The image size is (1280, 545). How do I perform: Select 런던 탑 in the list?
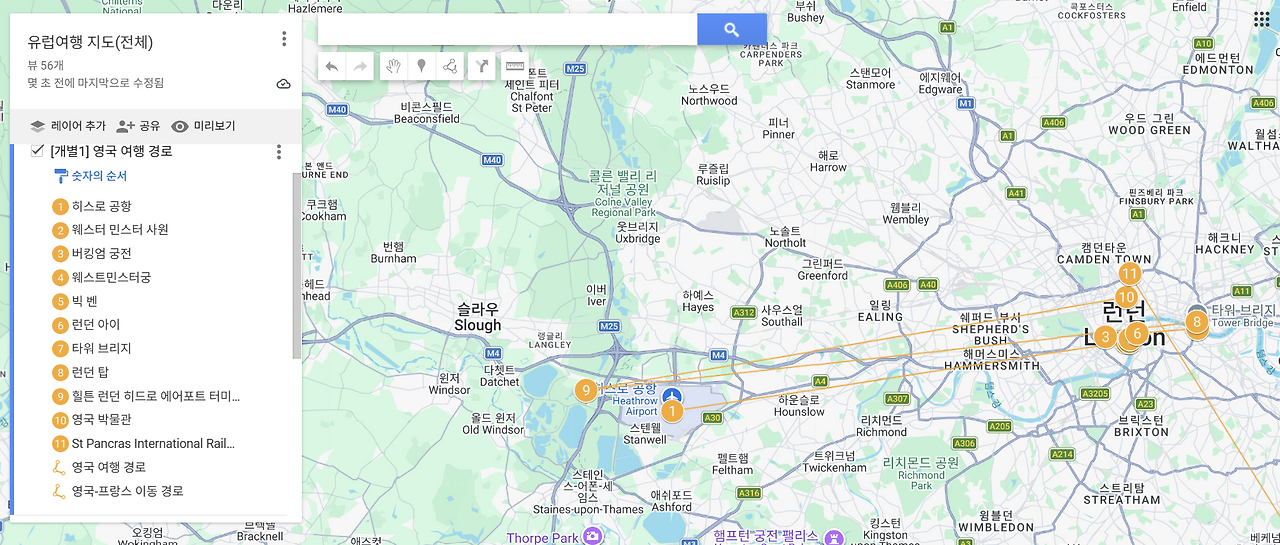pyautogui.click(x=89, y=372)
